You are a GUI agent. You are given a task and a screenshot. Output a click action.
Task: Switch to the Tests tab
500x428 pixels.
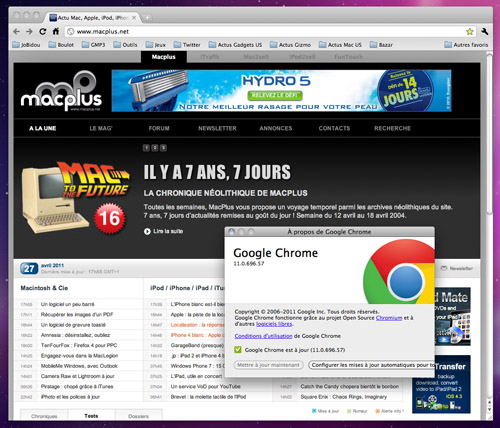pos(91,416)
